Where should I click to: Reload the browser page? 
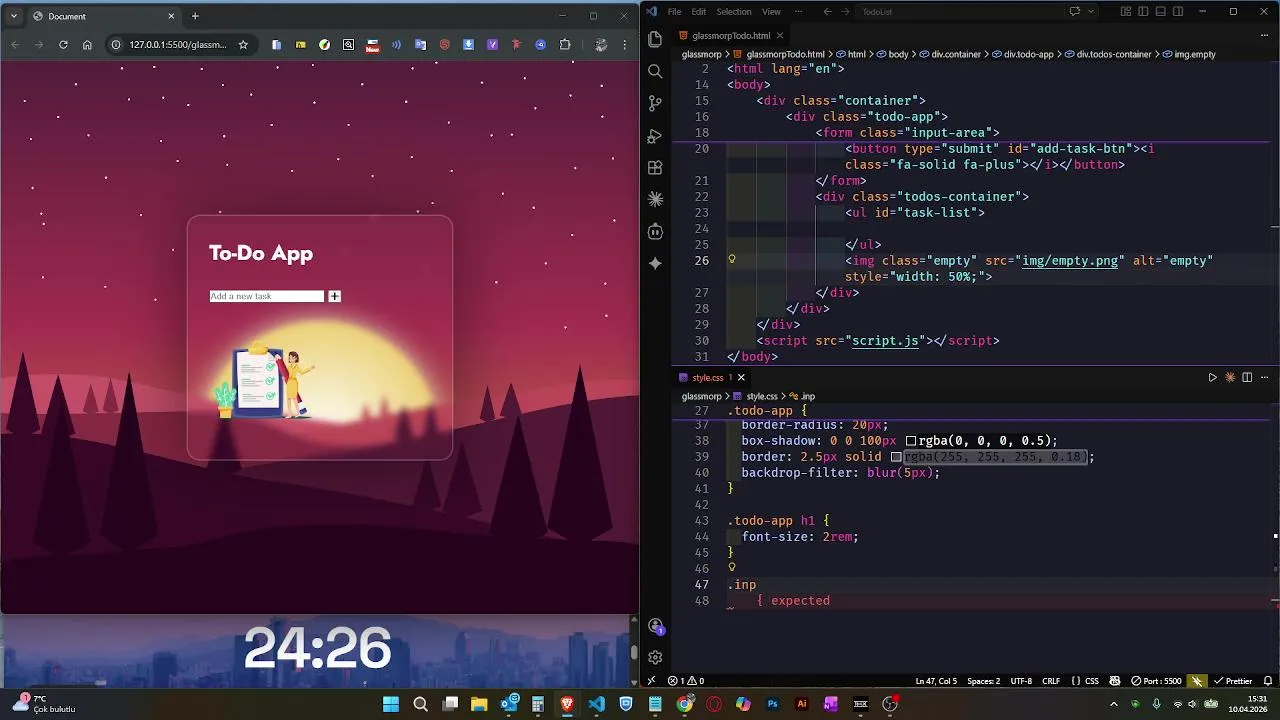[x=63, y=45]
